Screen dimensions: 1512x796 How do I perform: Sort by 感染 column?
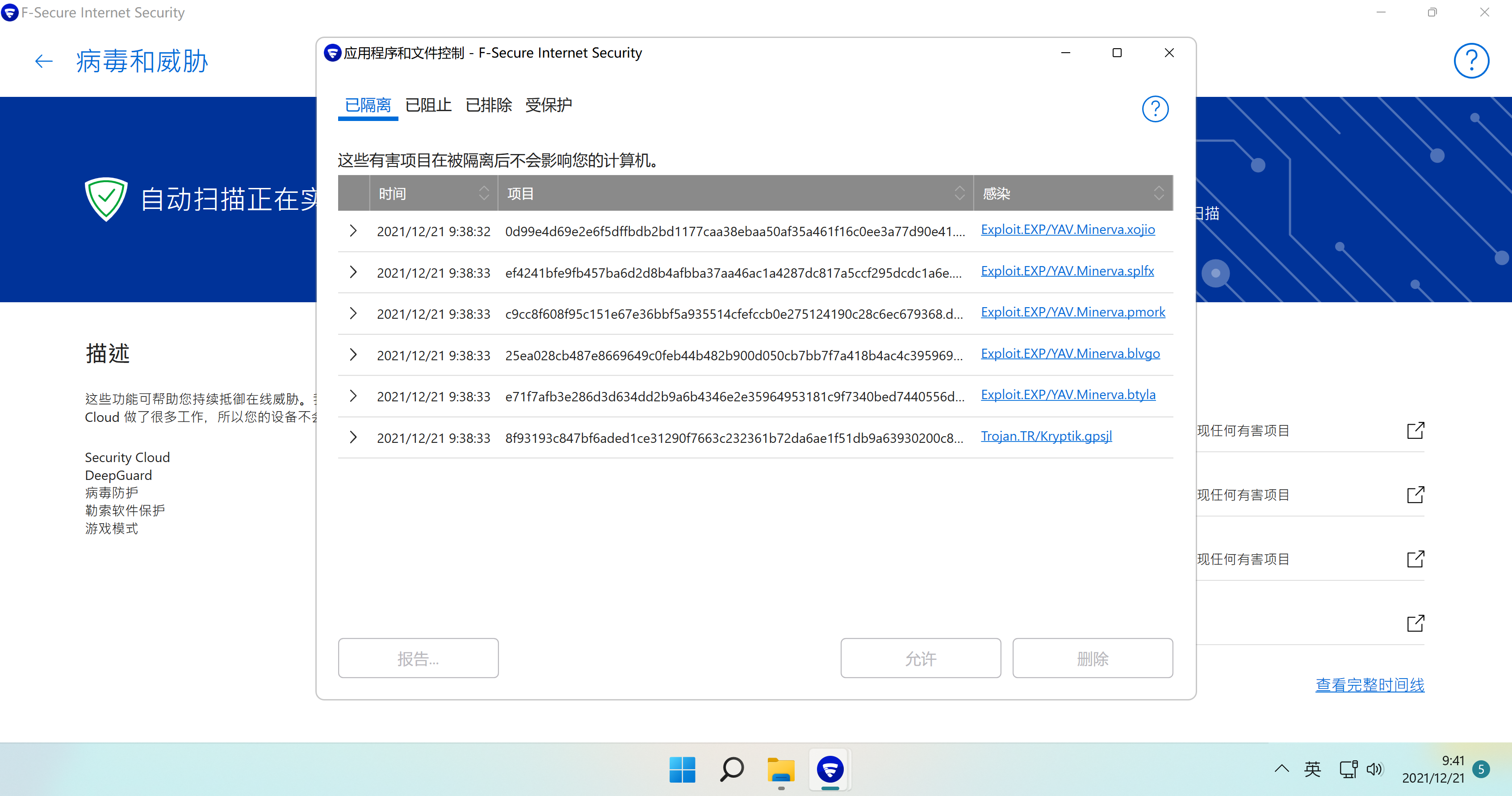[x=1073, y=193]
